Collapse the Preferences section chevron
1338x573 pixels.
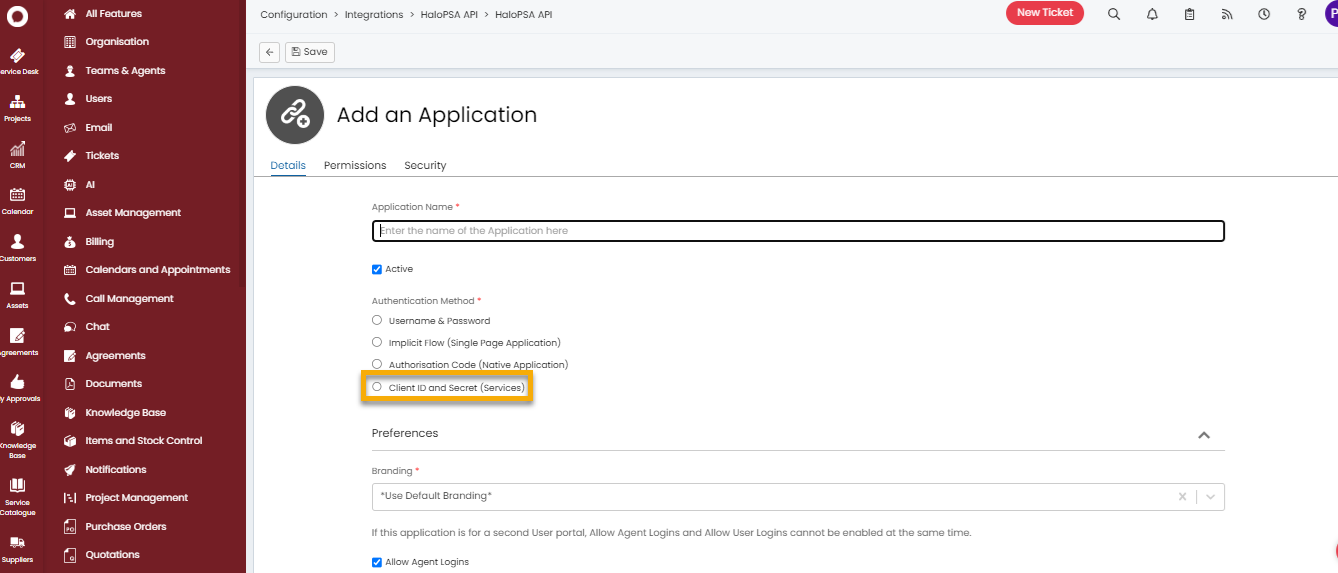pyautogui.click(x=1204, y=435)
